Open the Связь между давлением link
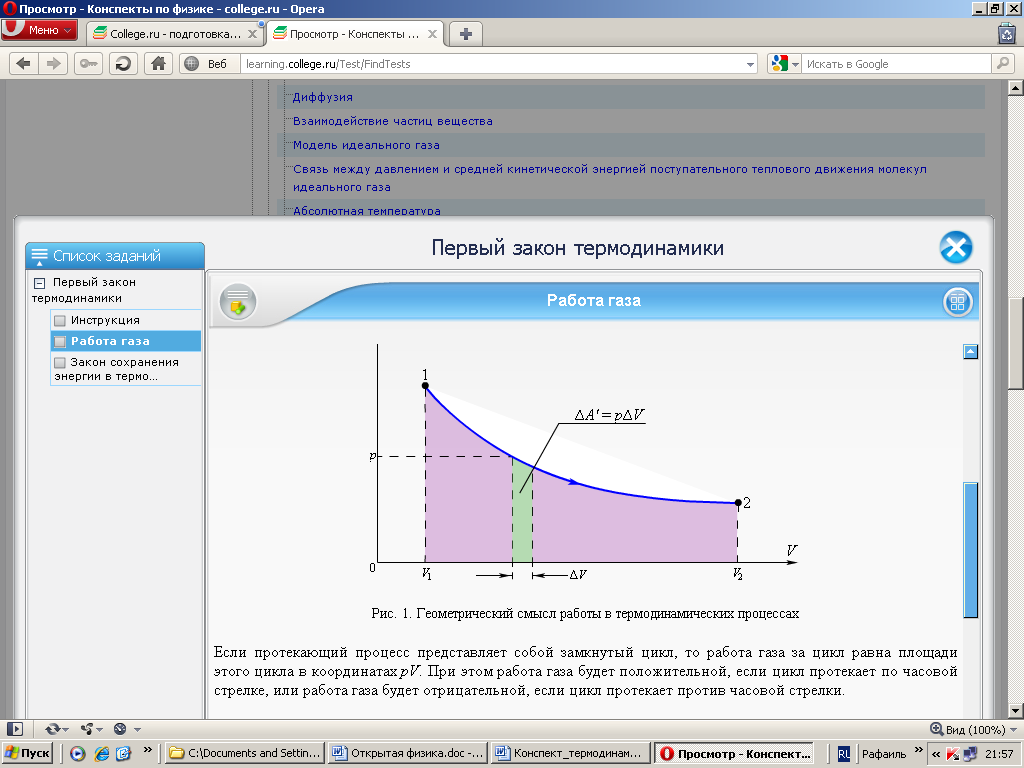The image size is (1024, 768). pos(609,178)
